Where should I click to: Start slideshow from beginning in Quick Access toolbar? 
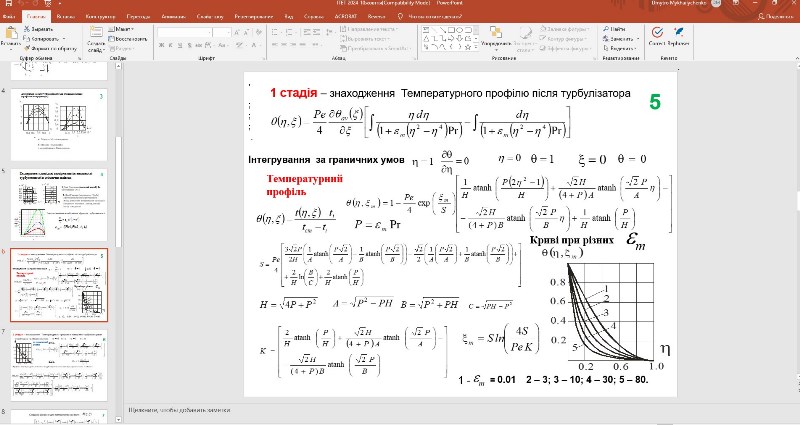pos(47,3)
